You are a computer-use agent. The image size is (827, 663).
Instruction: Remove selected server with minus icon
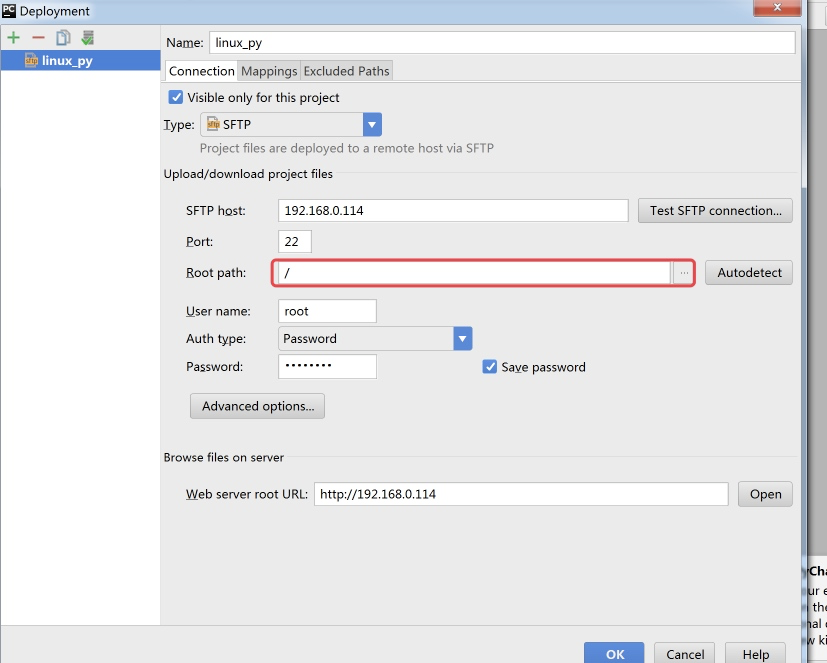coord(39,37)
